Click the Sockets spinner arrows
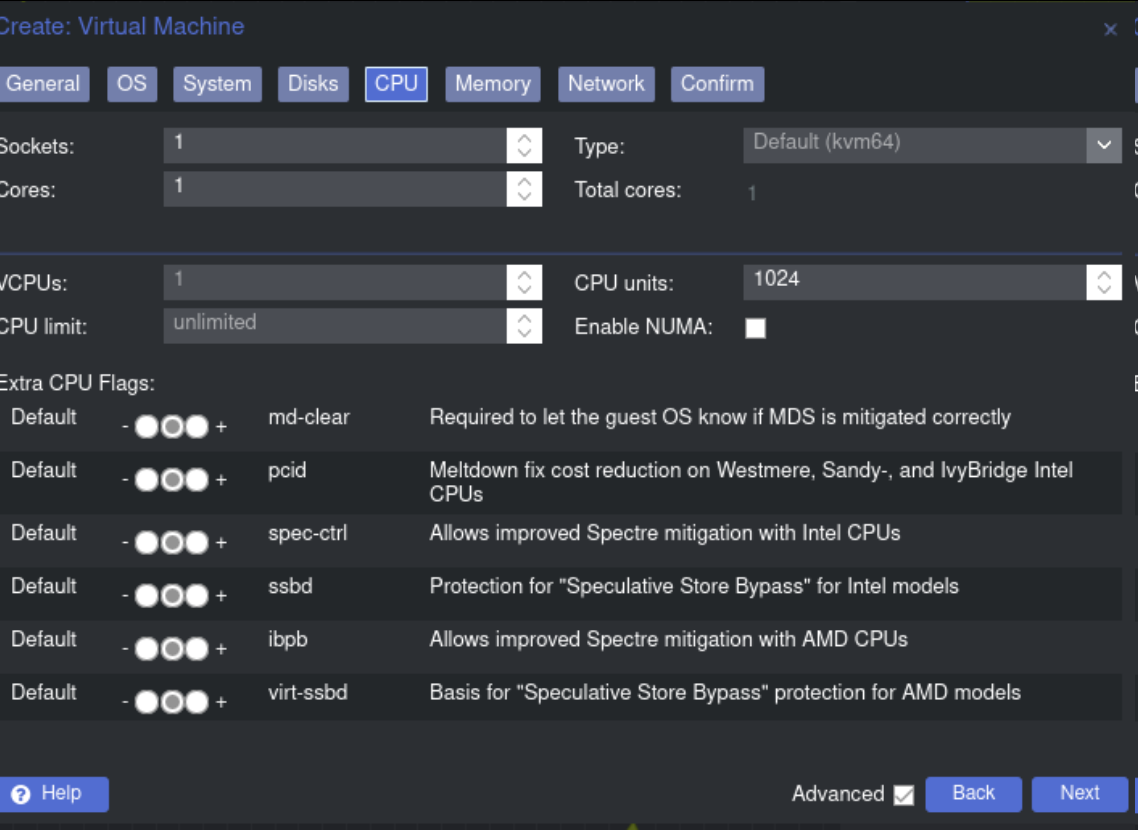 pyautogui.click(x=524, y=145)
